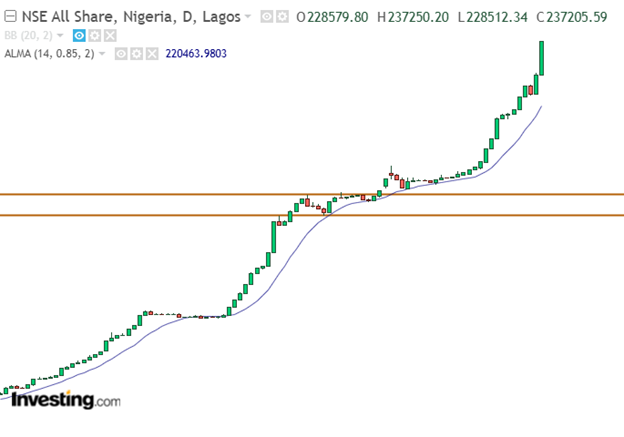Toggle visibility eye for NSE All Share series
624x437 pixels.
[266, 17]
